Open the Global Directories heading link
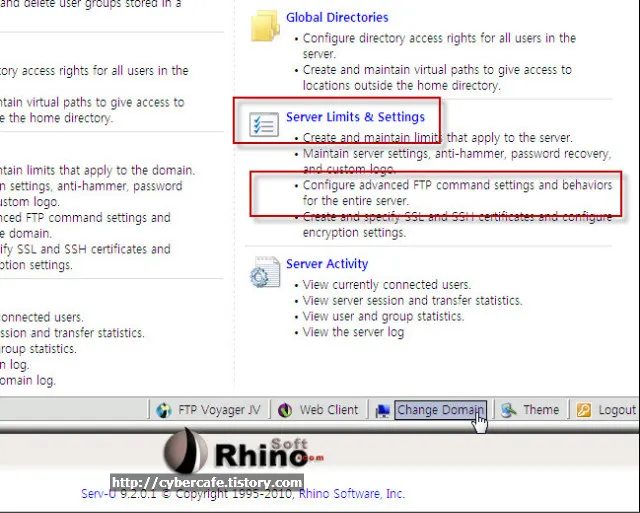The image size is (640, 513). [337, 17]
